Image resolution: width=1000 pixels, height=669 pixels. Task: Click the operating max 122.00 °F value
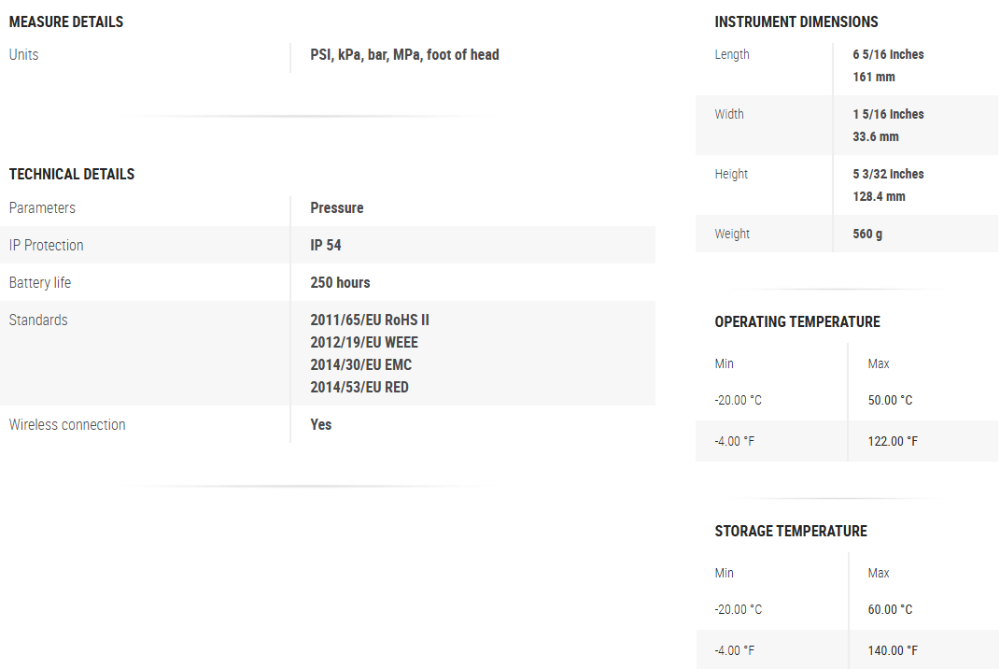tap(891, 440)
